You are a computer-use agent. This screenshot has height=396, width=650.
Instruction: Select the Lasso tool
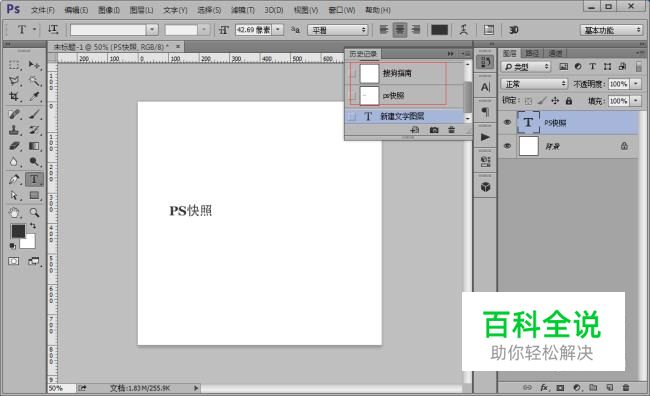pyautogui.click(x=14, y=80)
